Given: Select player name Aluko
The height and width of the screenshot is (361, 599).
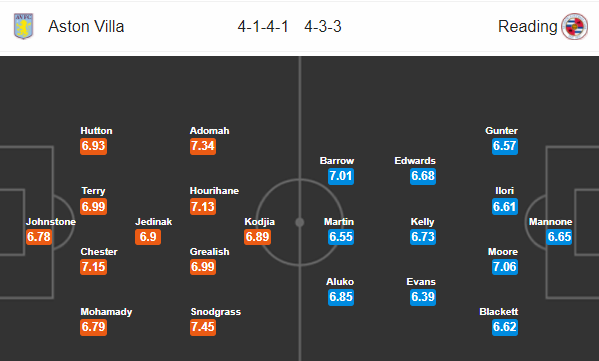Looking at the screenshot, I should 340,282.
